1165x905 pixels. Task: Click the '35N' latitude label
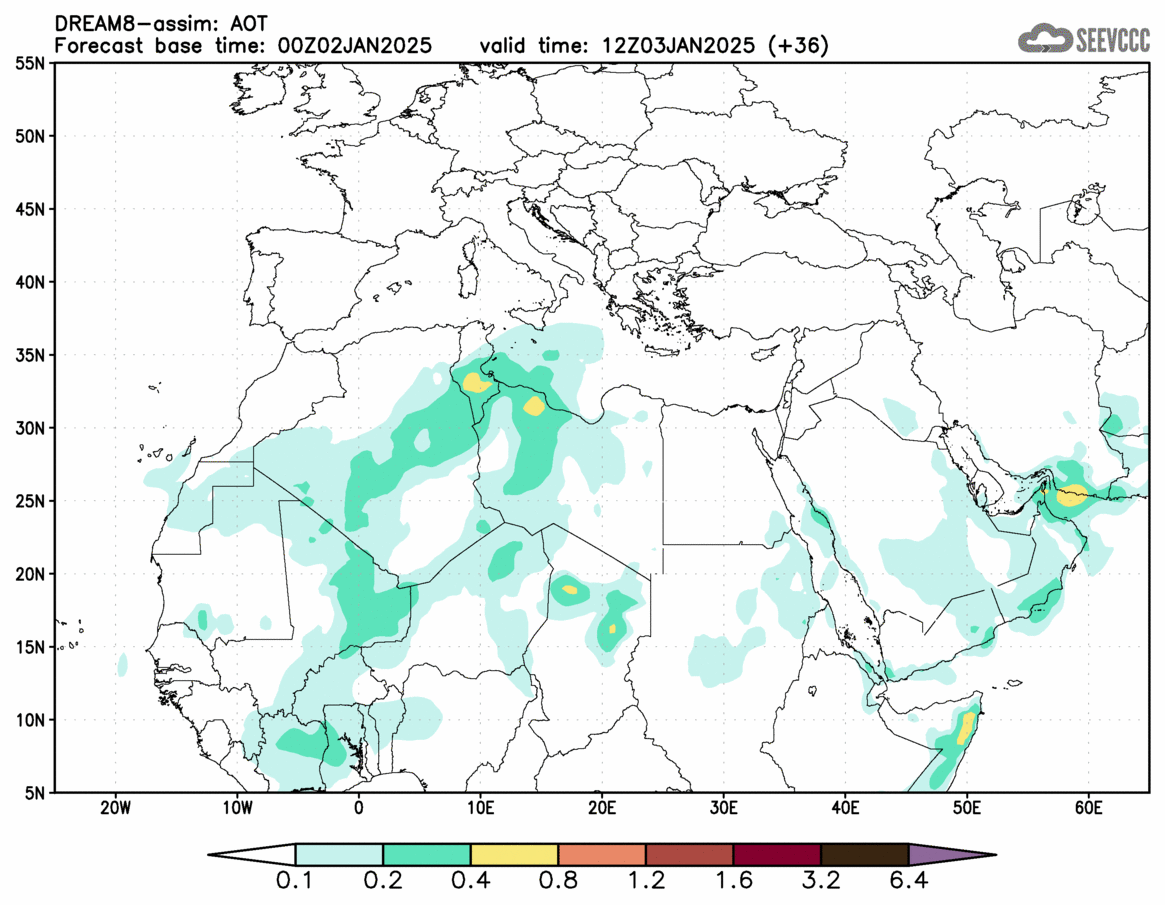pos(30,355)
